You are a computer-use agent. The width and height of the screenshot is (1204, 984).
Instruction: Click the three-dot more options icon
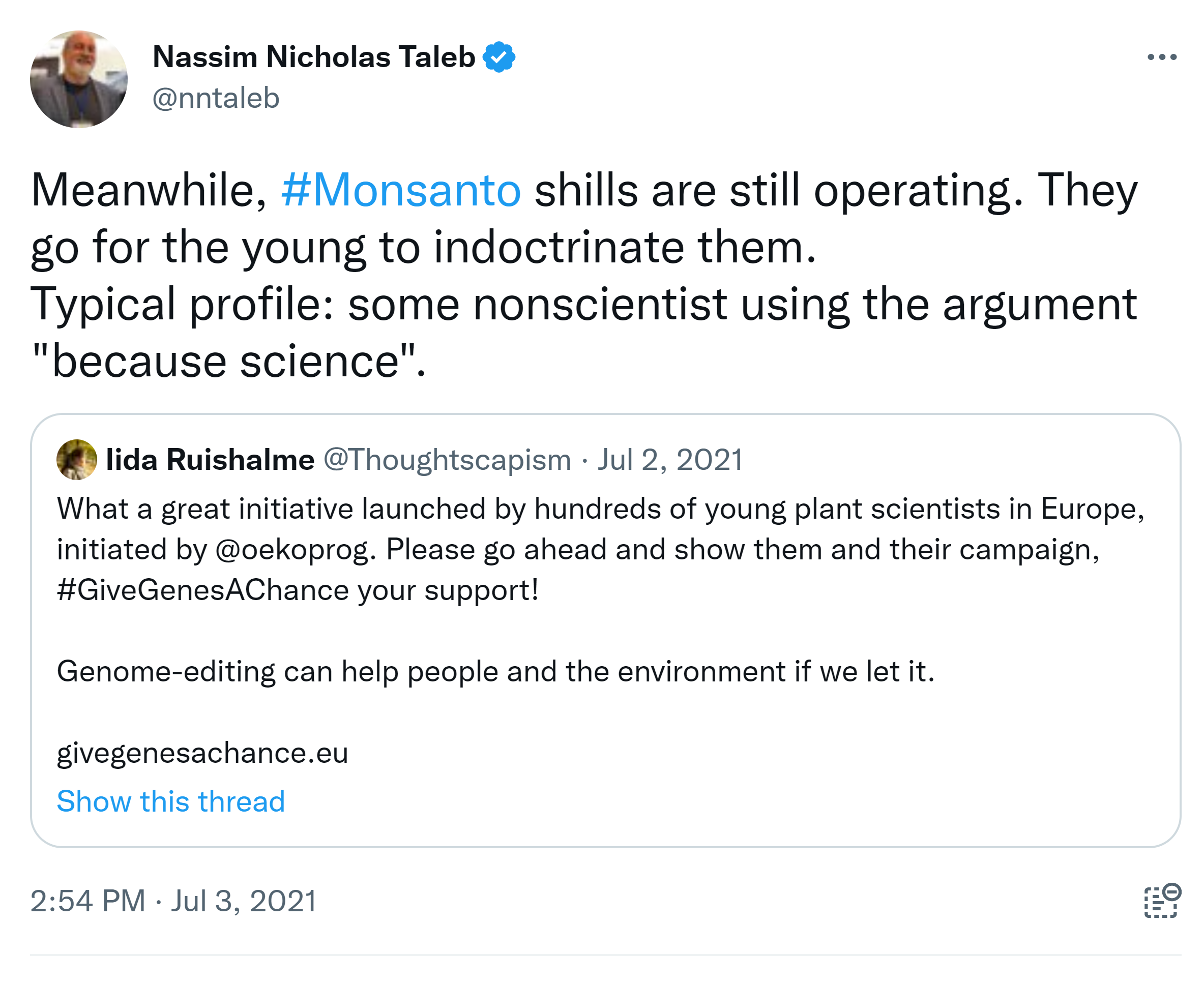(x=1161, y=57)
